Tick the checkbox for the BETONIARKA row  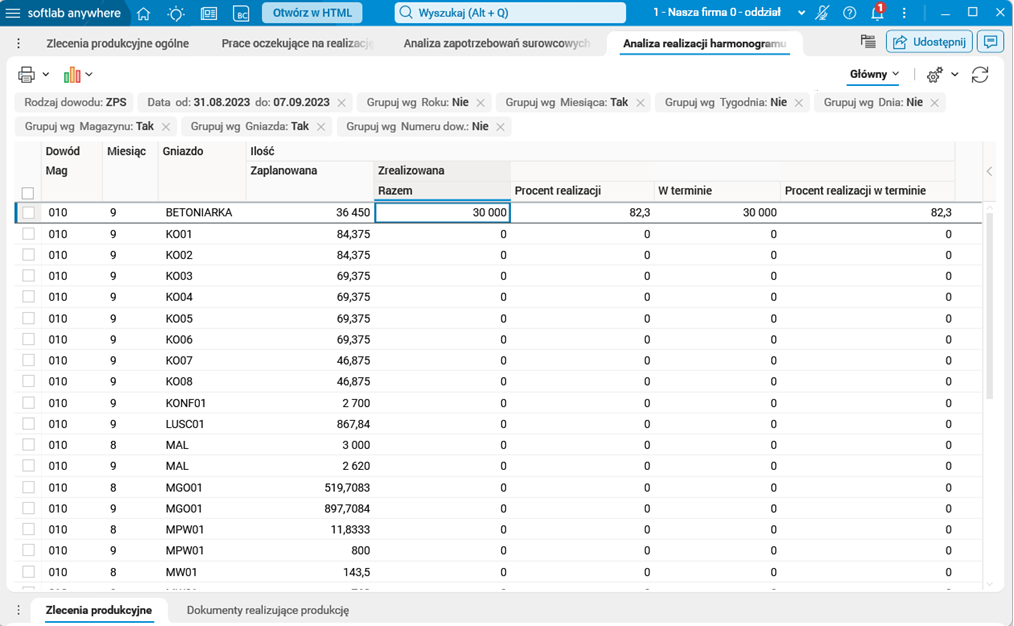28,213
